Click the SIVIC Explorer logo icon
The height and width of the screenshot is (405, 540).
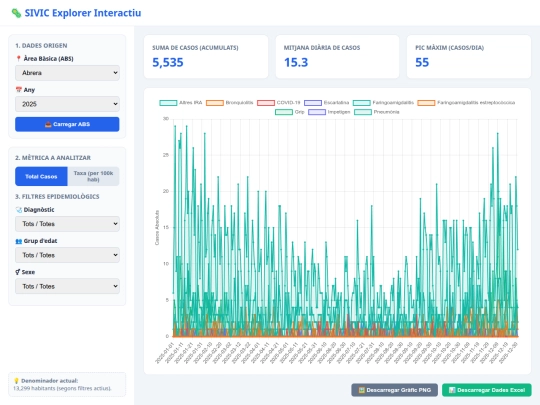tap(16, 13)
